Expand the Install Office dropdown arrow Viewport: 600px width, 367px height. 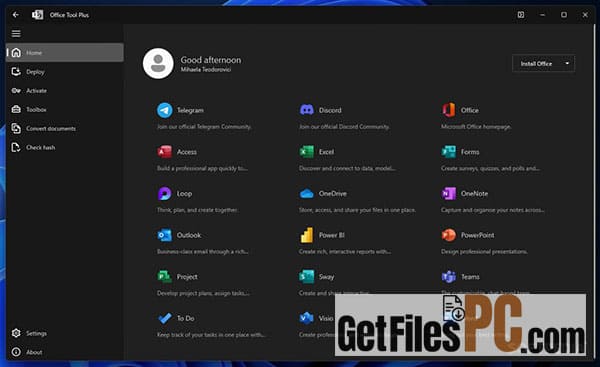[x=567, y=64]
